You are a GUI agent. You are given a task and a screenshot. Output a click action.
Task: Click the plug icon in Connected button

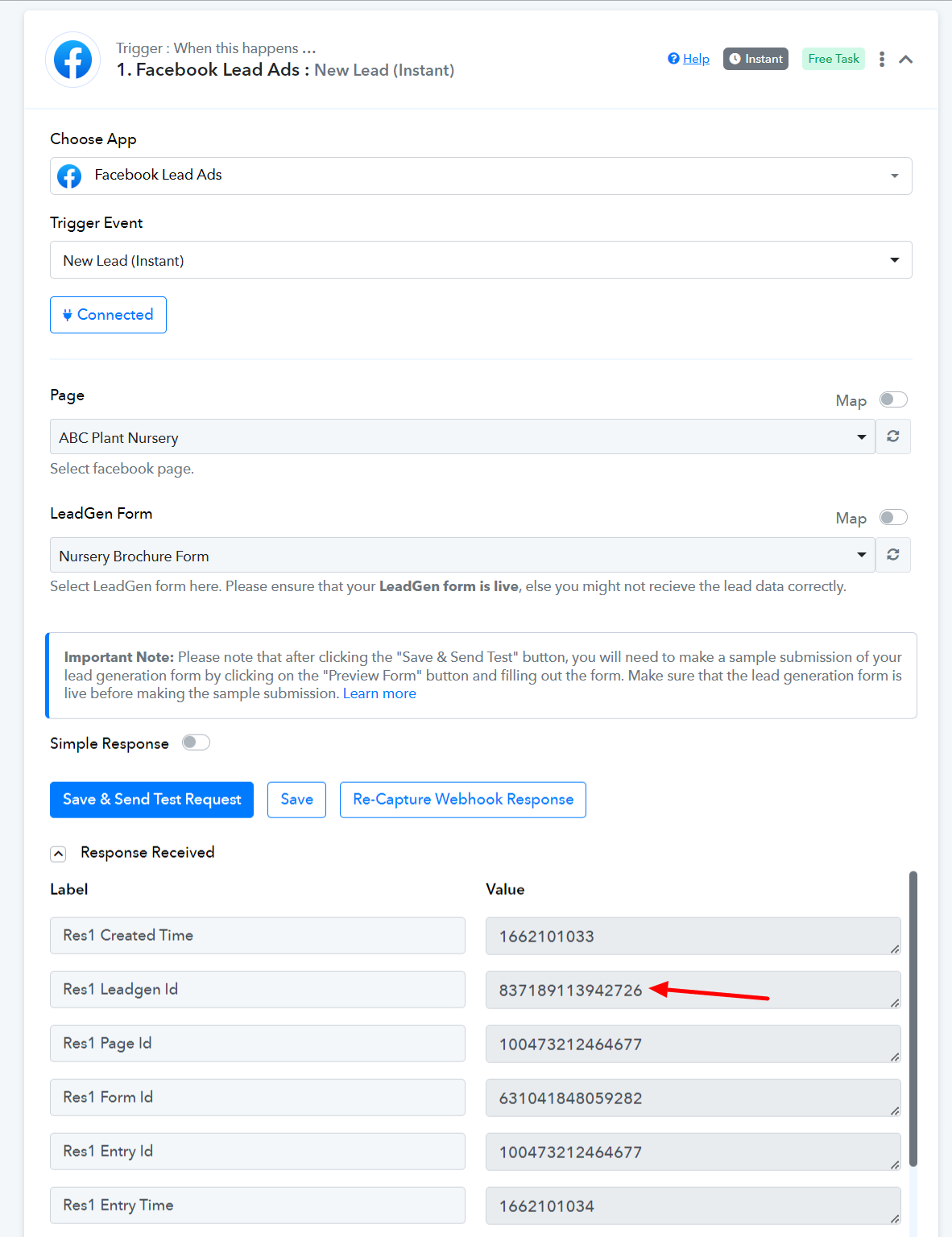point(68,315)
